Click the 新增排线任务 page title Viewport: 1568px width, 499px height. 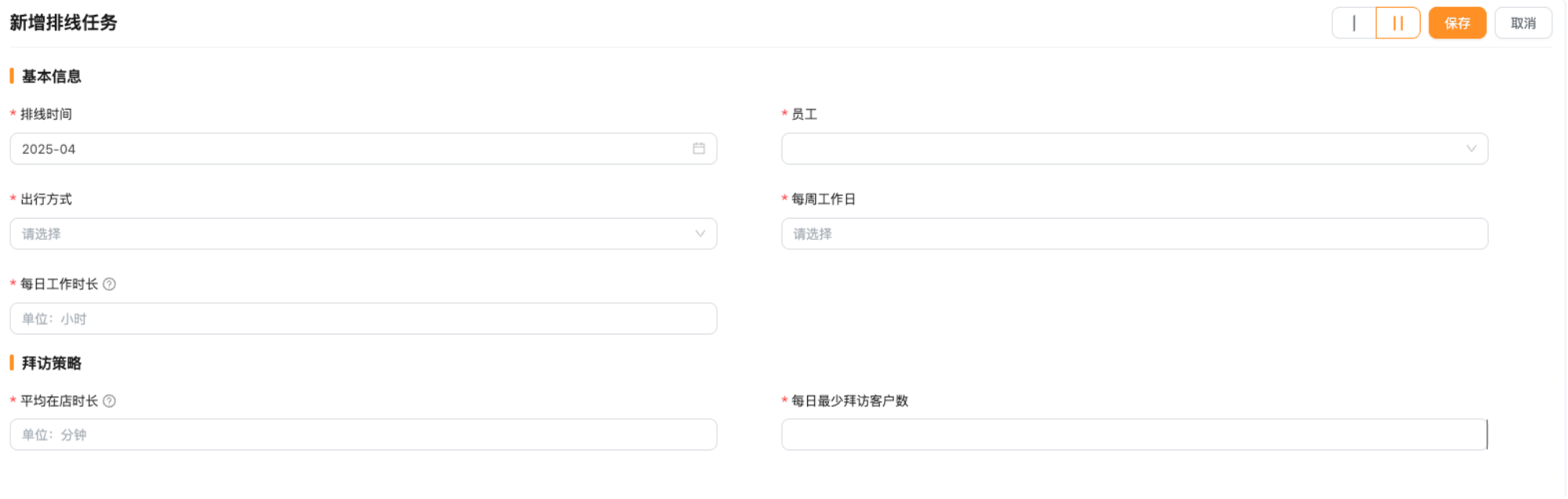(63, 23)
